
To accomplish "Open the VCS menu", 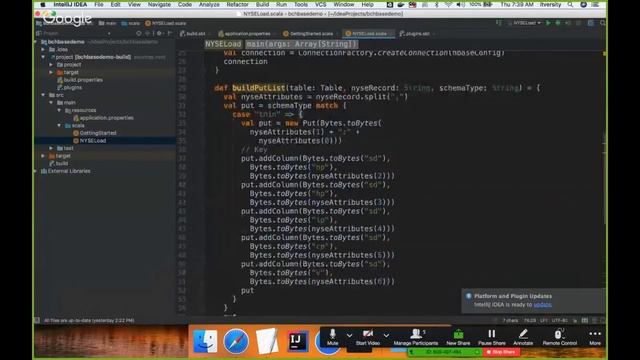I will point(320,4).
